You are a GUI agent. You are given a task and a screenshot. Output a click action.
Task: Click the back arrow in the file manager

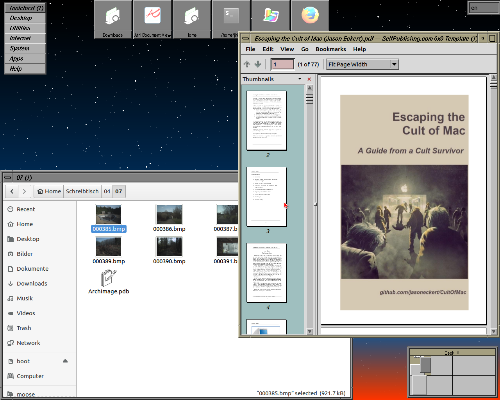tap(12, 191)
